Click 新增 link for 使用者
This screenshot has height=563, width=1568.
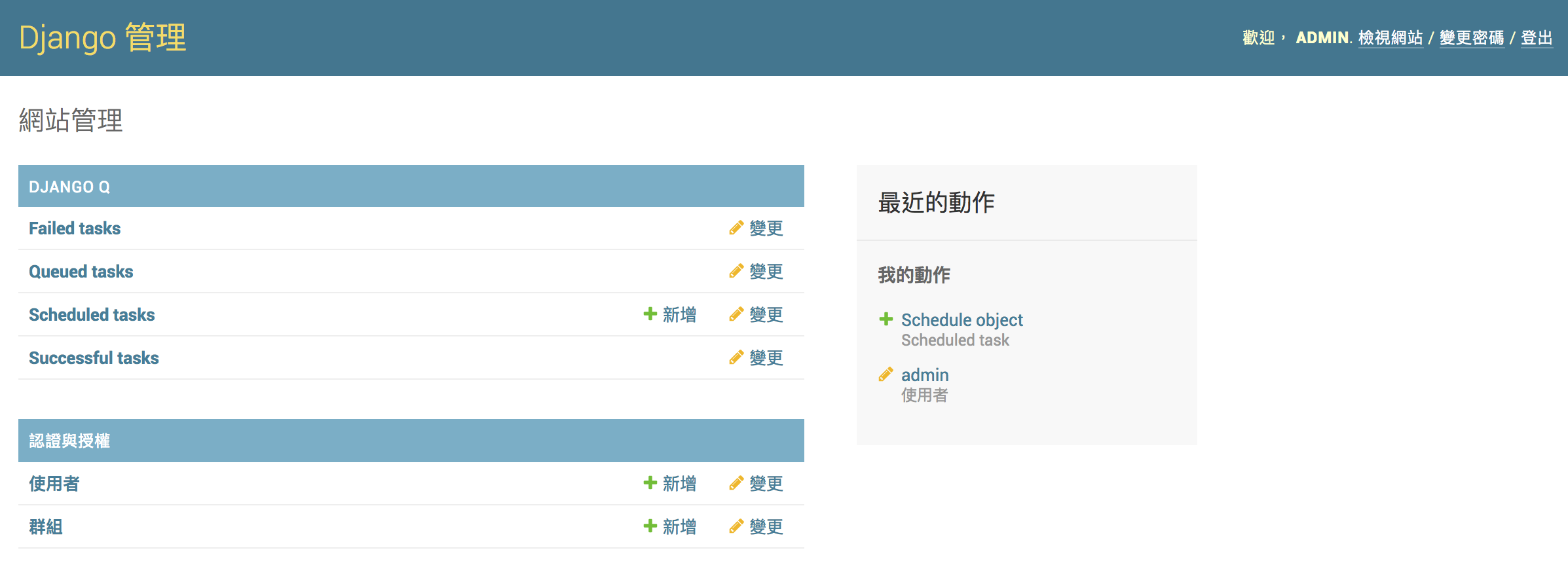point(679,484)
